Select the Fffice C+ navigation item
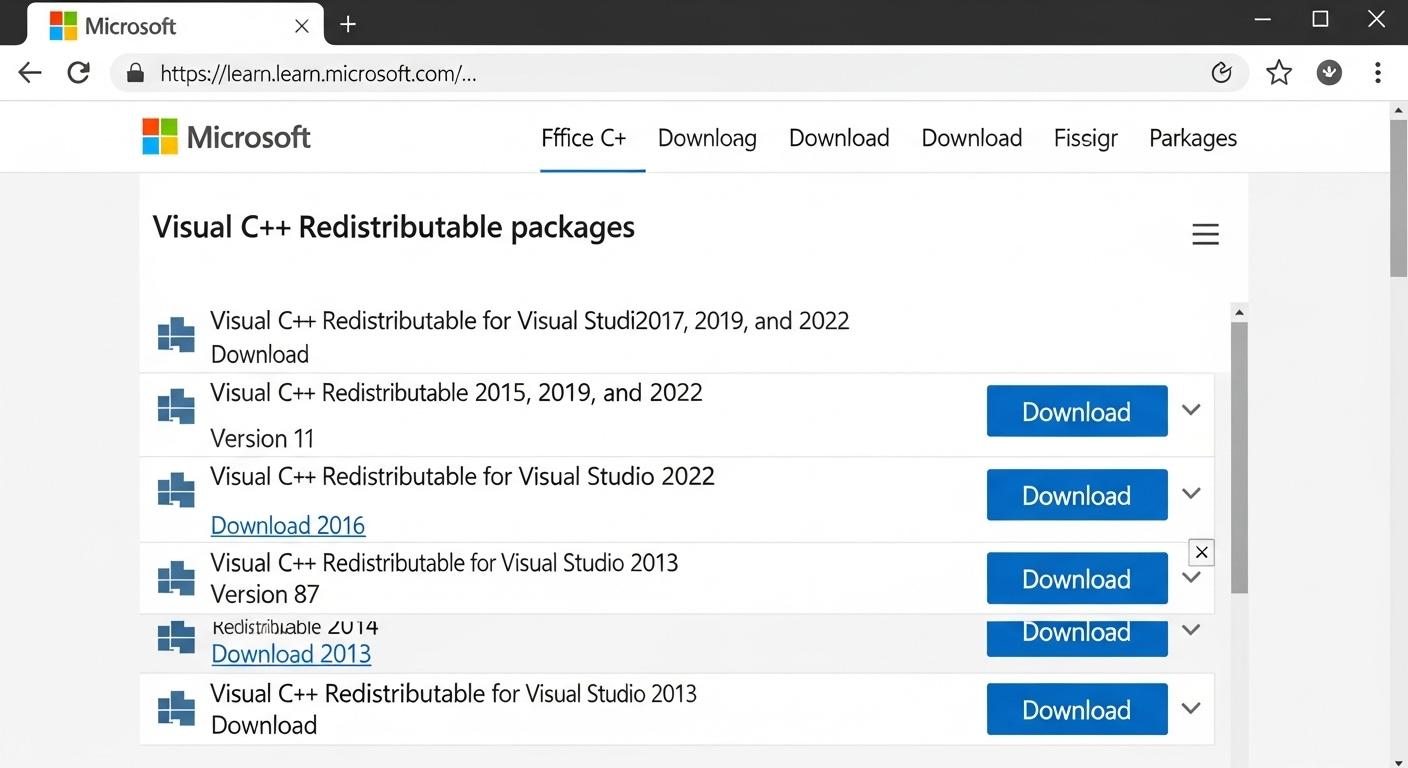Image resolution: width=1408 pixels, height=768 pixels. pyautogui.click(x=585, y=138)
